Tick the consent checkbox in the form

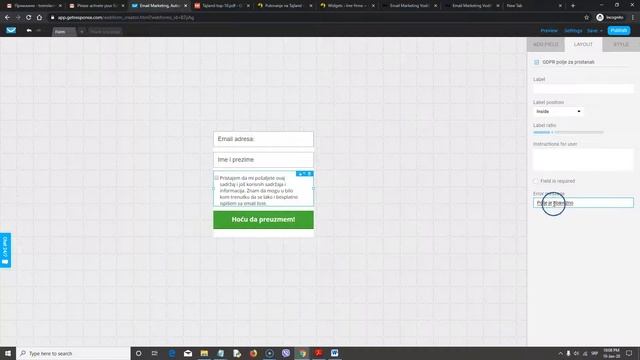click(x=217, y=178)
